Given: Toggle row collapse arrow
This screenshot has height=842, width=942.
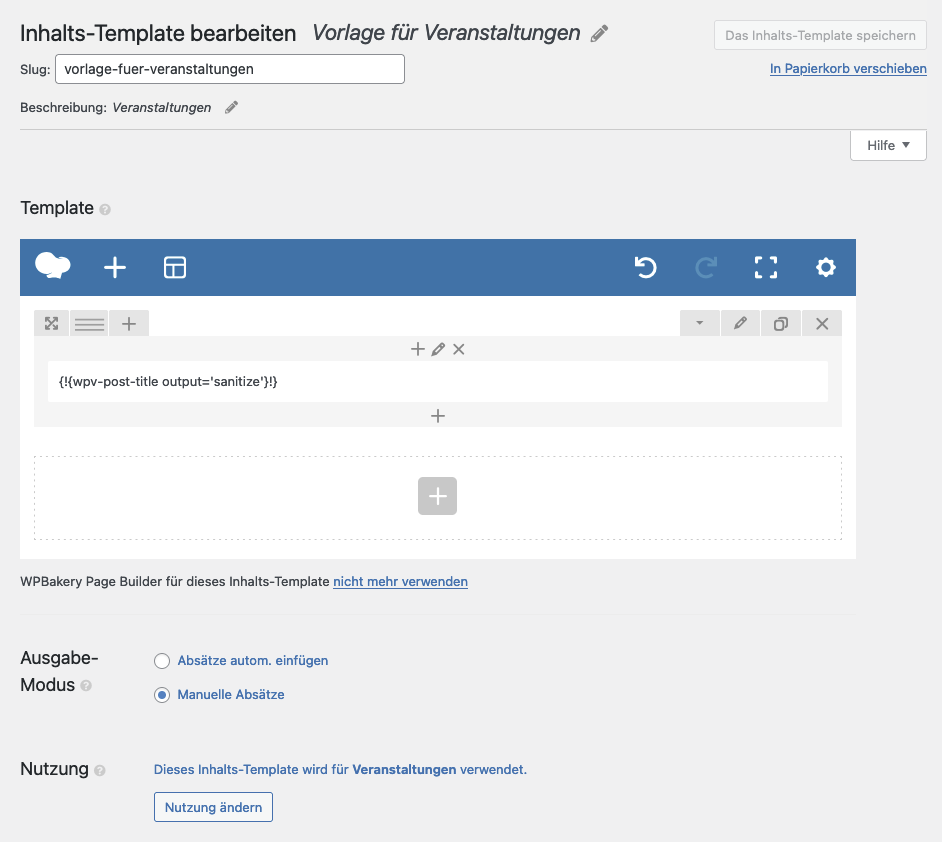Looking at the screenshot, I should [700, 324].
